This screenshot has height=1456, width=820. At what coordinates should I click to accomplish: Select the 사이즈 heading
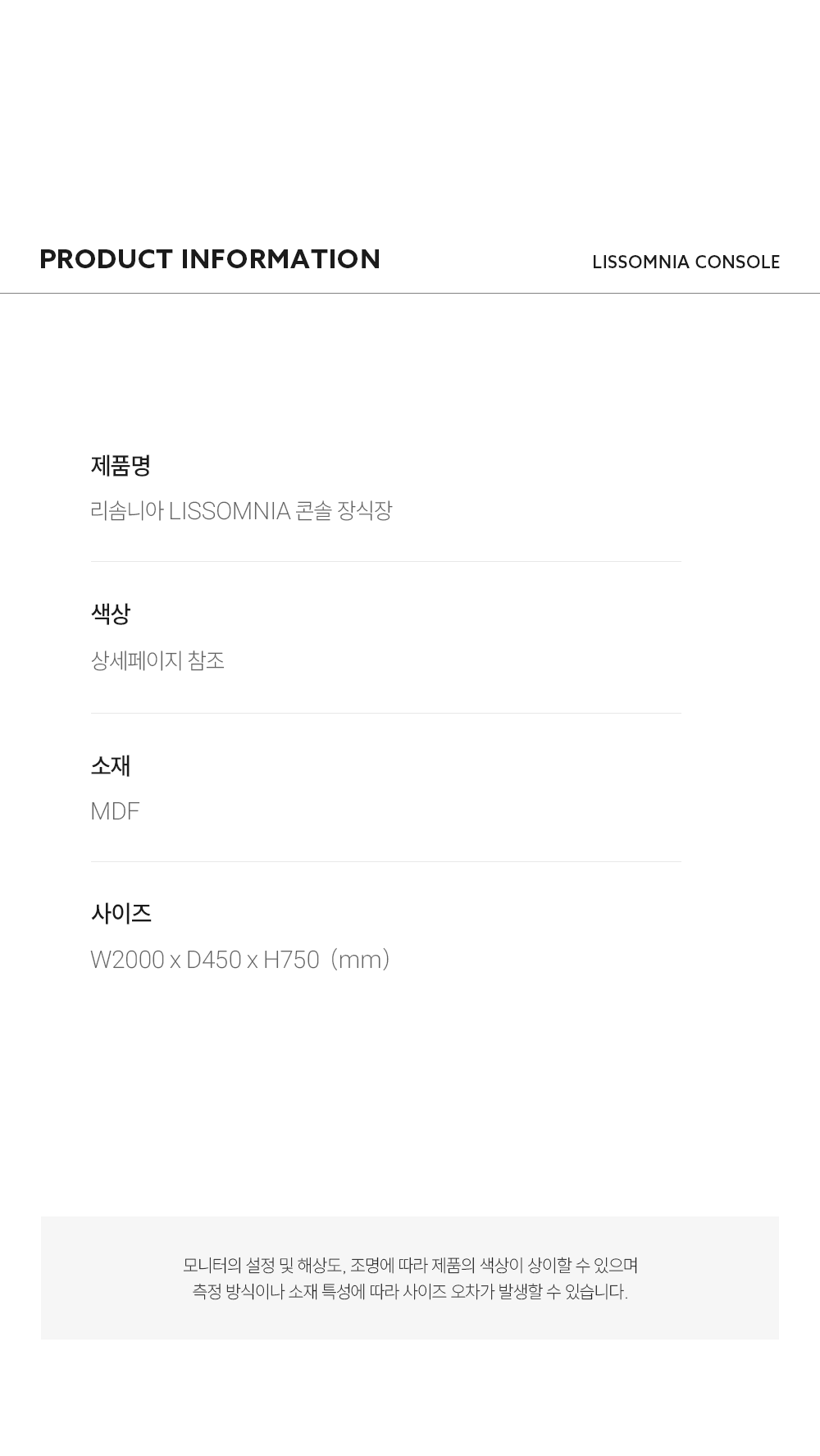pos(121,914)
